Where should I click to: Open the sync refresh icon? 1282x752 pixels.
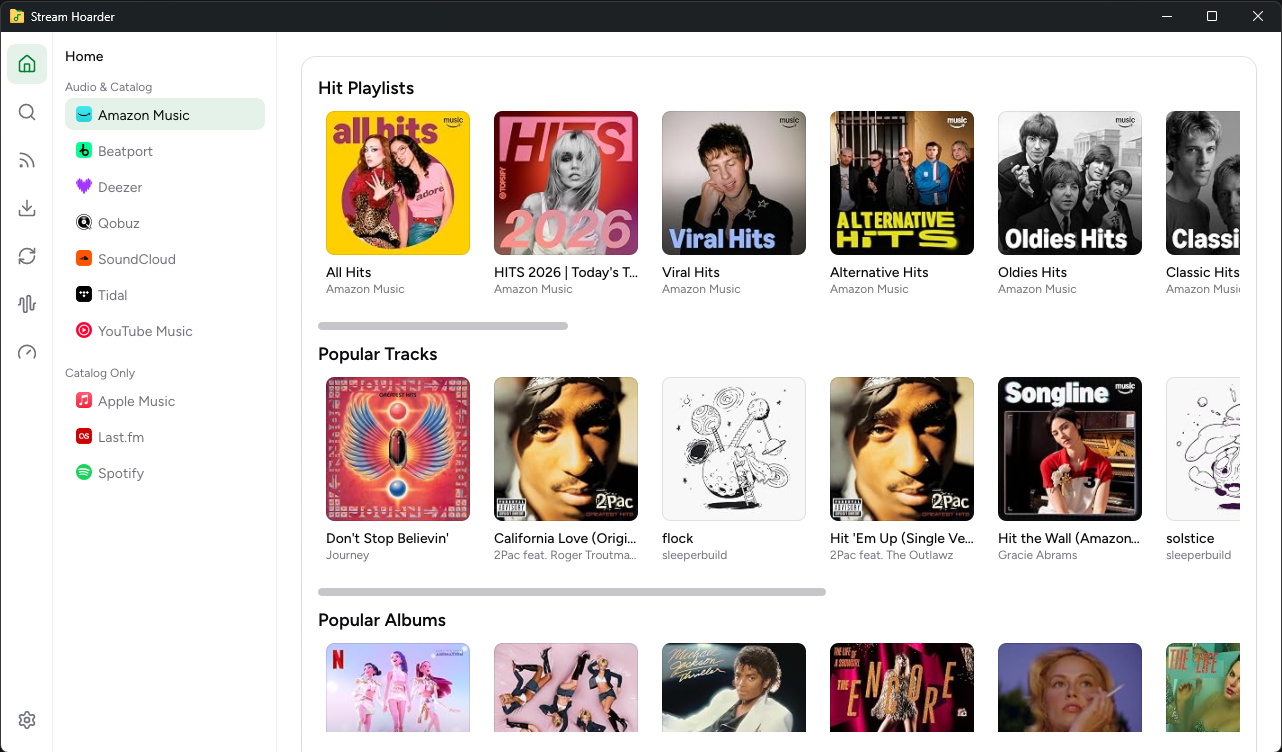pos(27,256)
